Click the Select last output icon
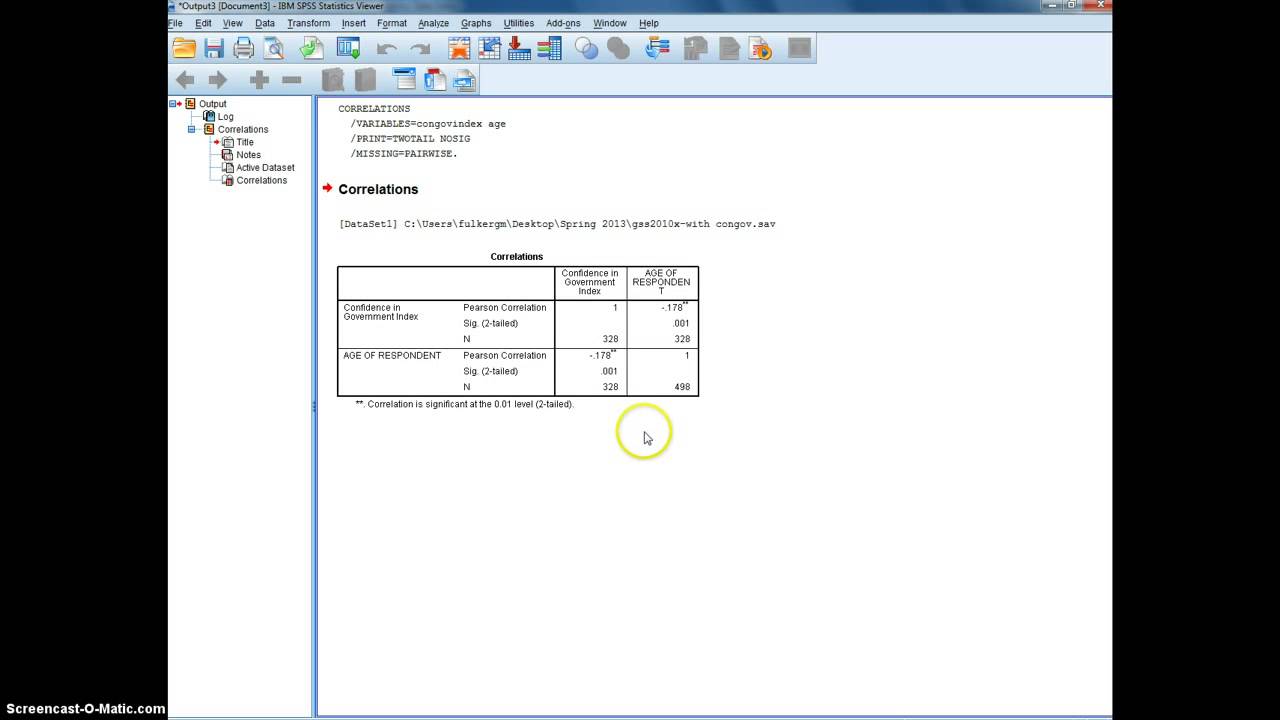The height and width of the screenshot is (720, 1280). coord(657,48)
